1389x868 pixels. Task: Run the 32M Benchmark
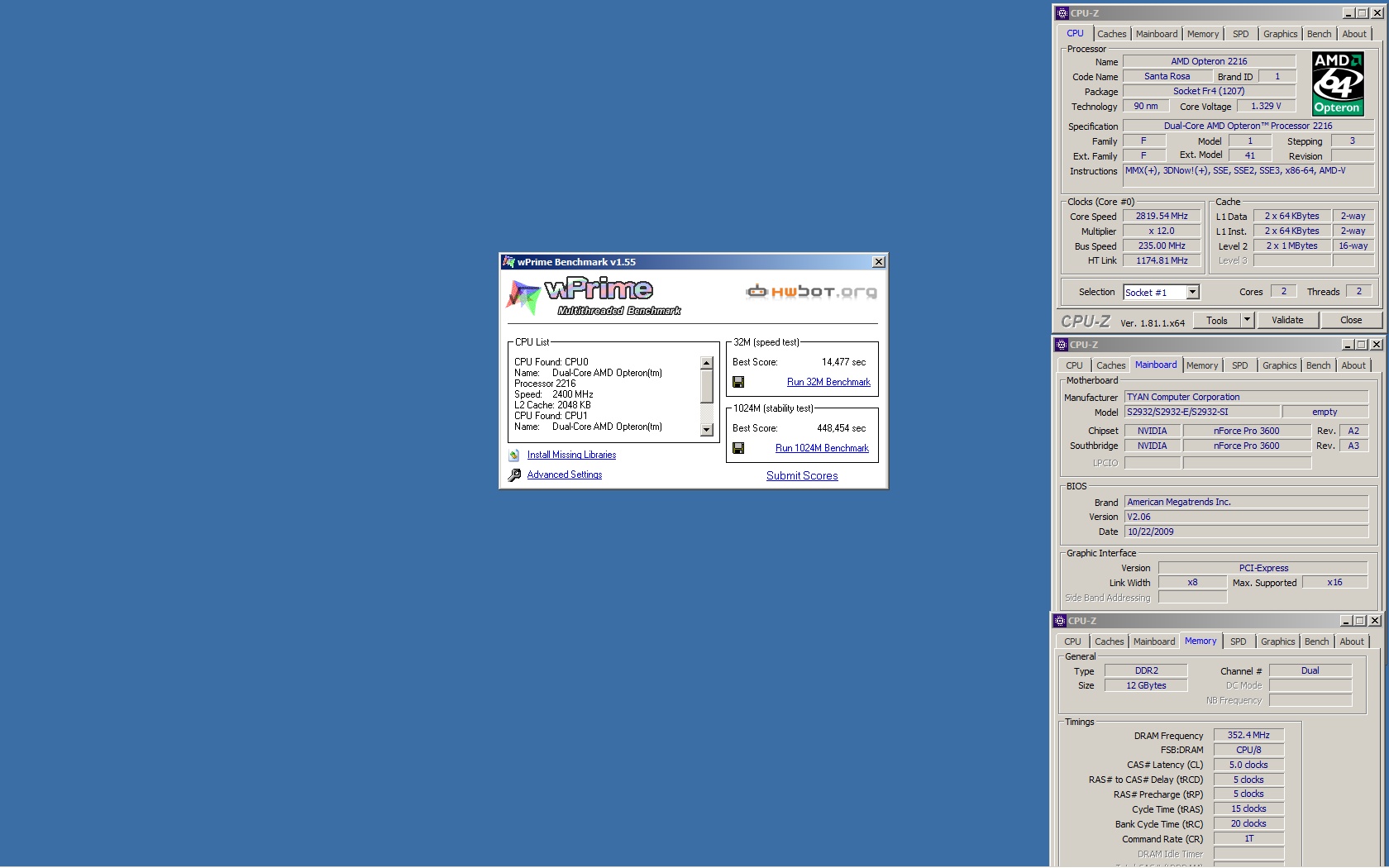pyautogui.click(x=828, y=382)
